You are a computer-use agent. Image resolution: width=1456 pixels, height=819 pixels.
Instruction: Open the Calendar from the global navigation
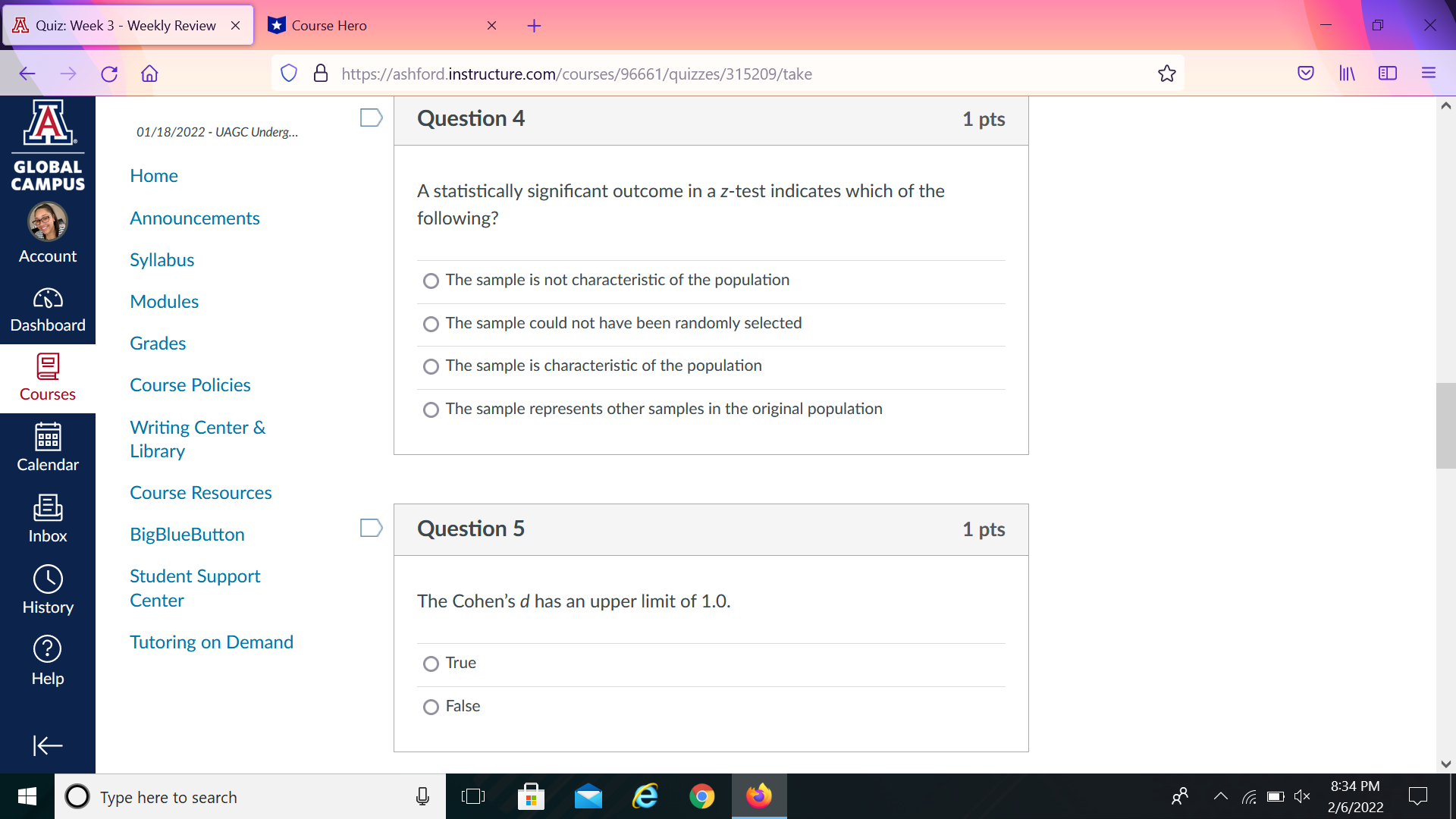48,447
